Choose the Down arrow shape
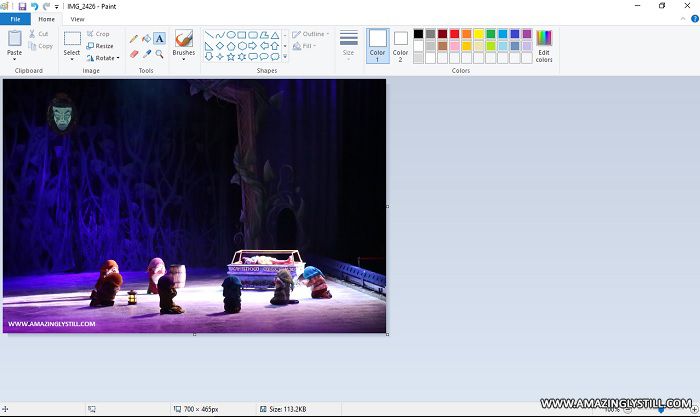This screenshot has width=700, height=417. click(209, 57)
